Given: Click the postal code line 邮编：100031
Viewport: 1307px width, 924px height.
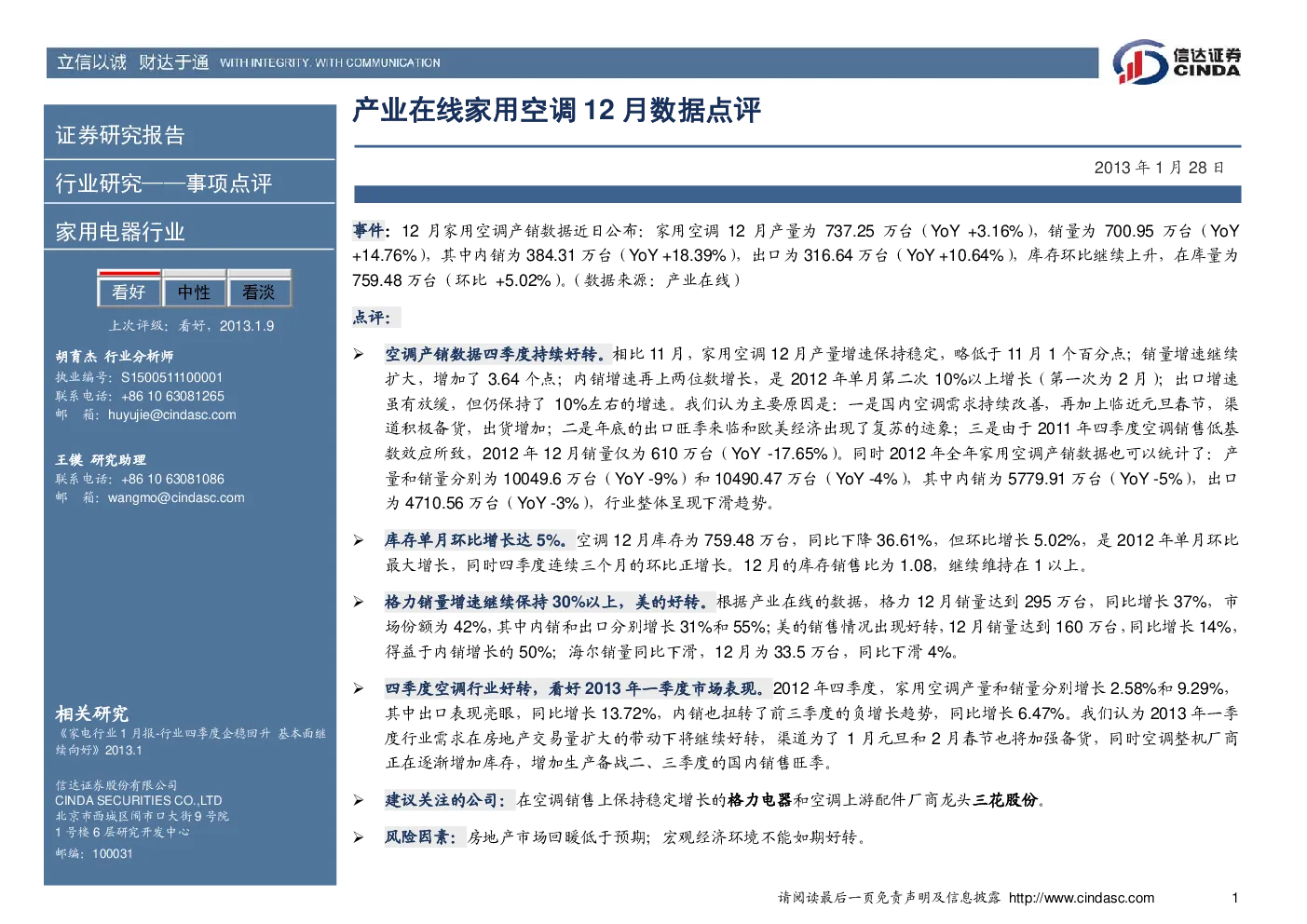Looking at the screenshot, I should 94,853.
